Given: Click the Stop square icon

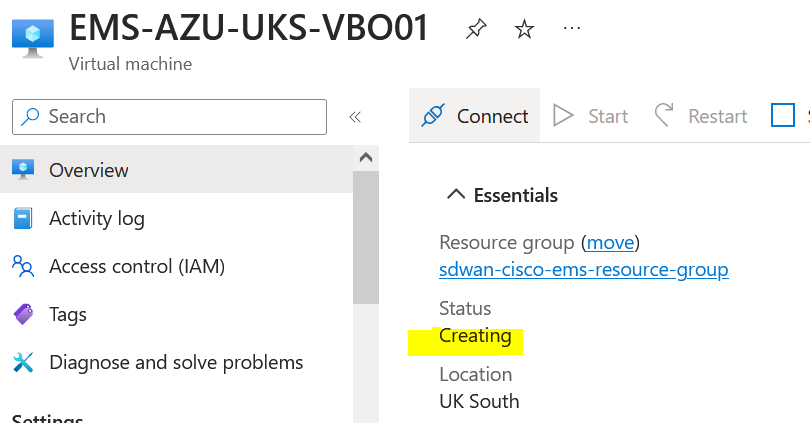Looking at the screenshot, I should 783,115.
